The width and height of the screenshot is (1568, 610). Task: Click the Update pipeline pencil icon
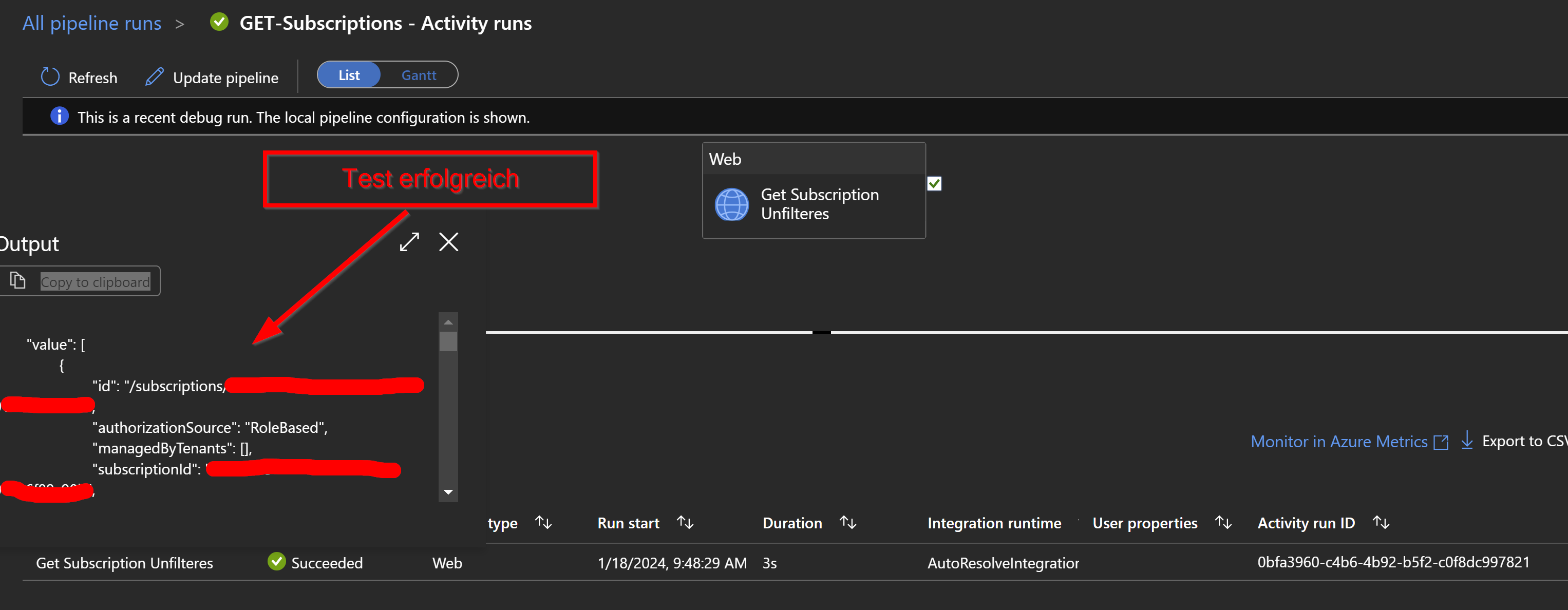[155, 77]
